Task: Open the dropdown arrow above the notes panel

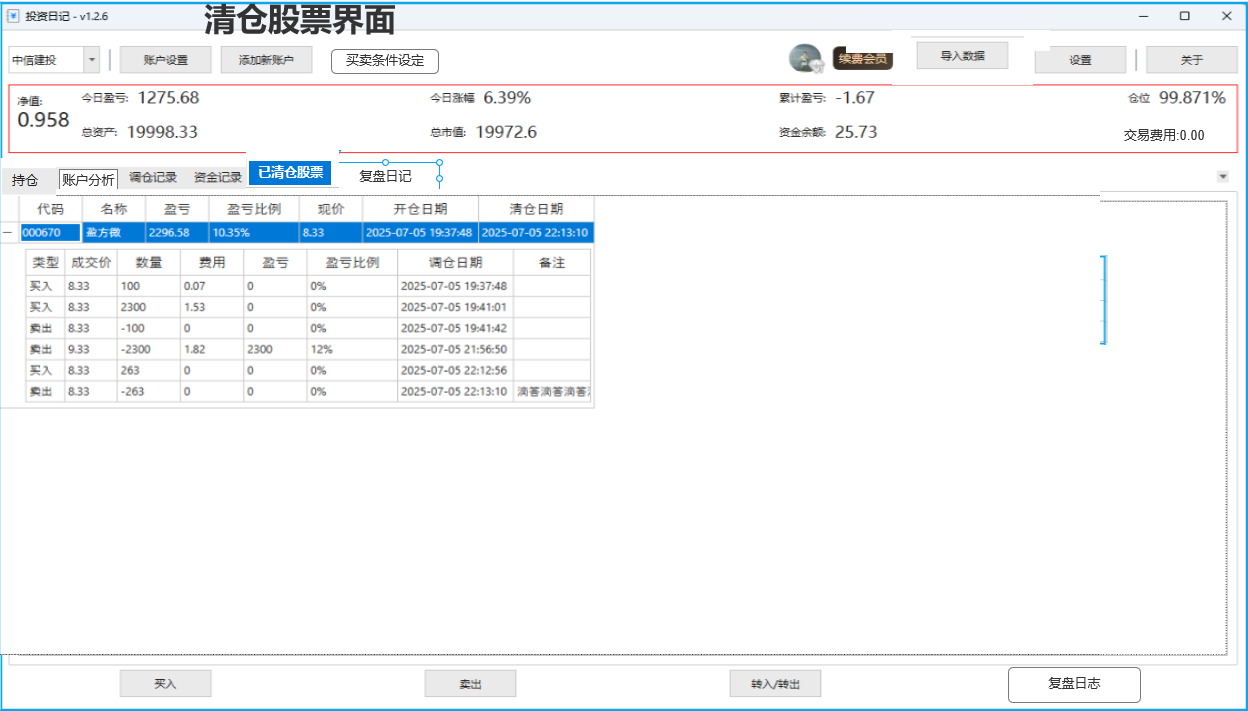Action: (x=1221, y=175)
